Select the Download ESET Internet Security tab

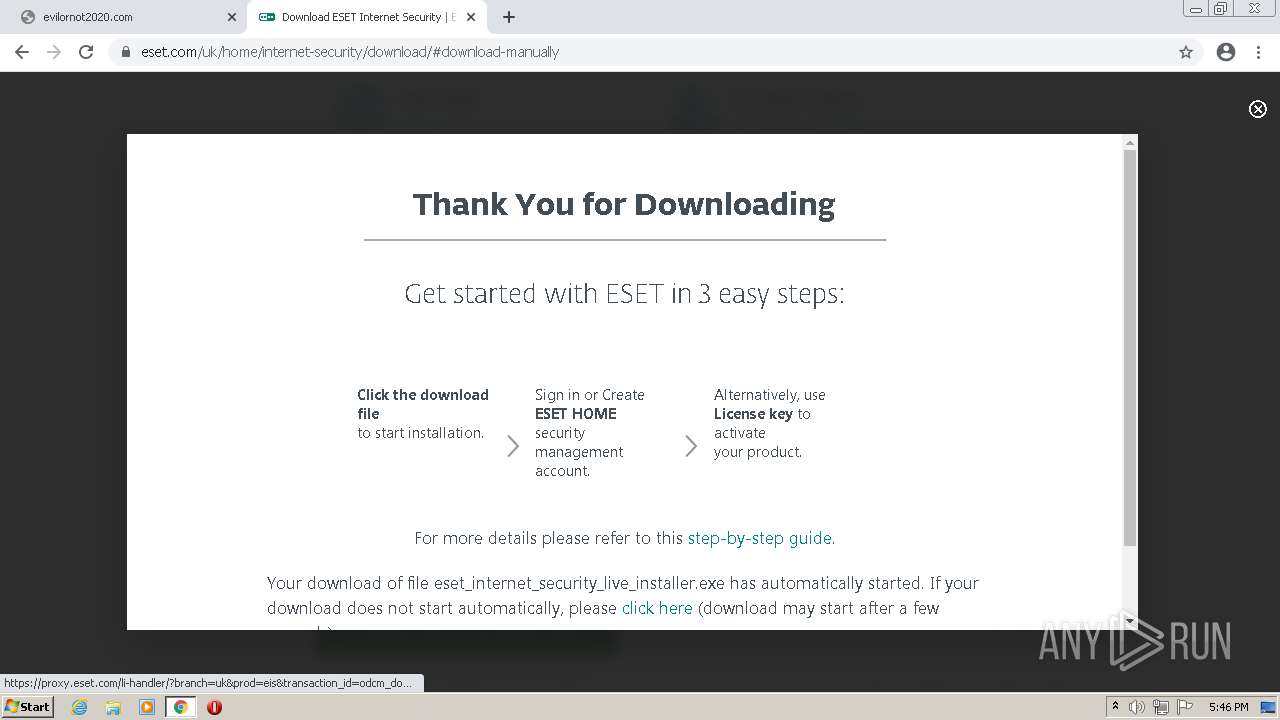click(365, 17)
